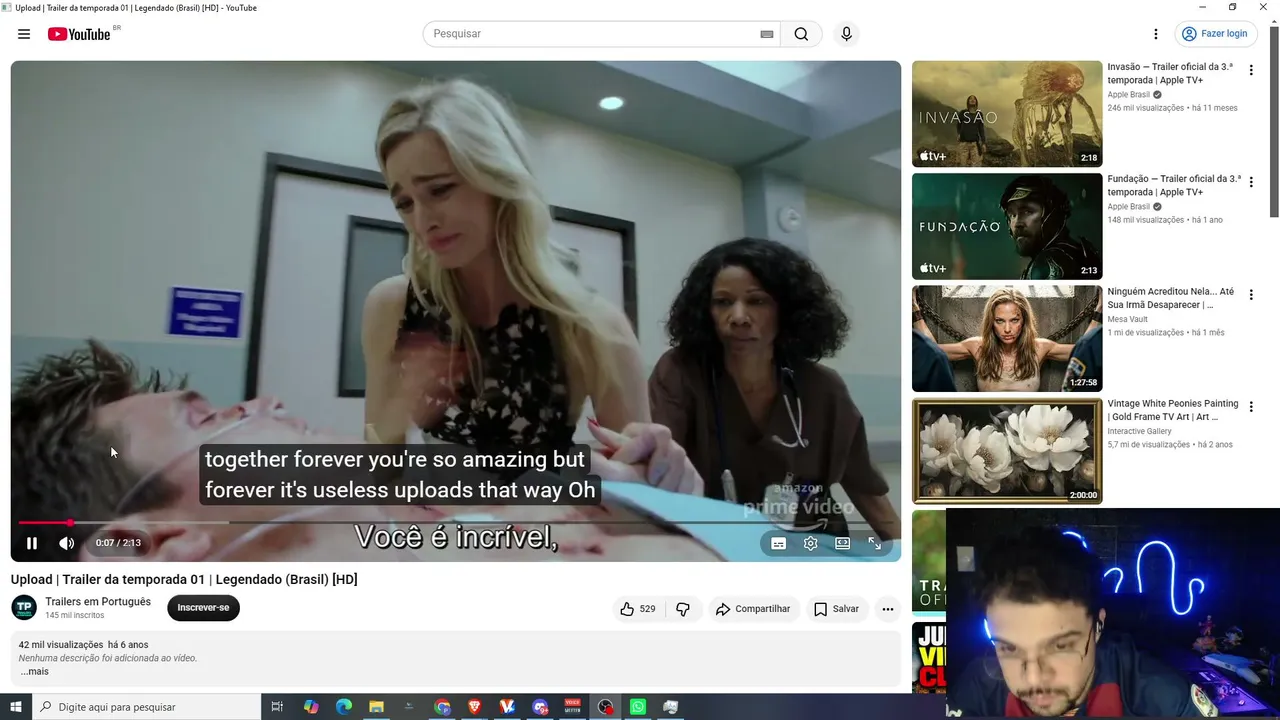Switch to OBS Studio on the taskbar
Viewport: 1280px width, 720px height.
click(605, 707)
